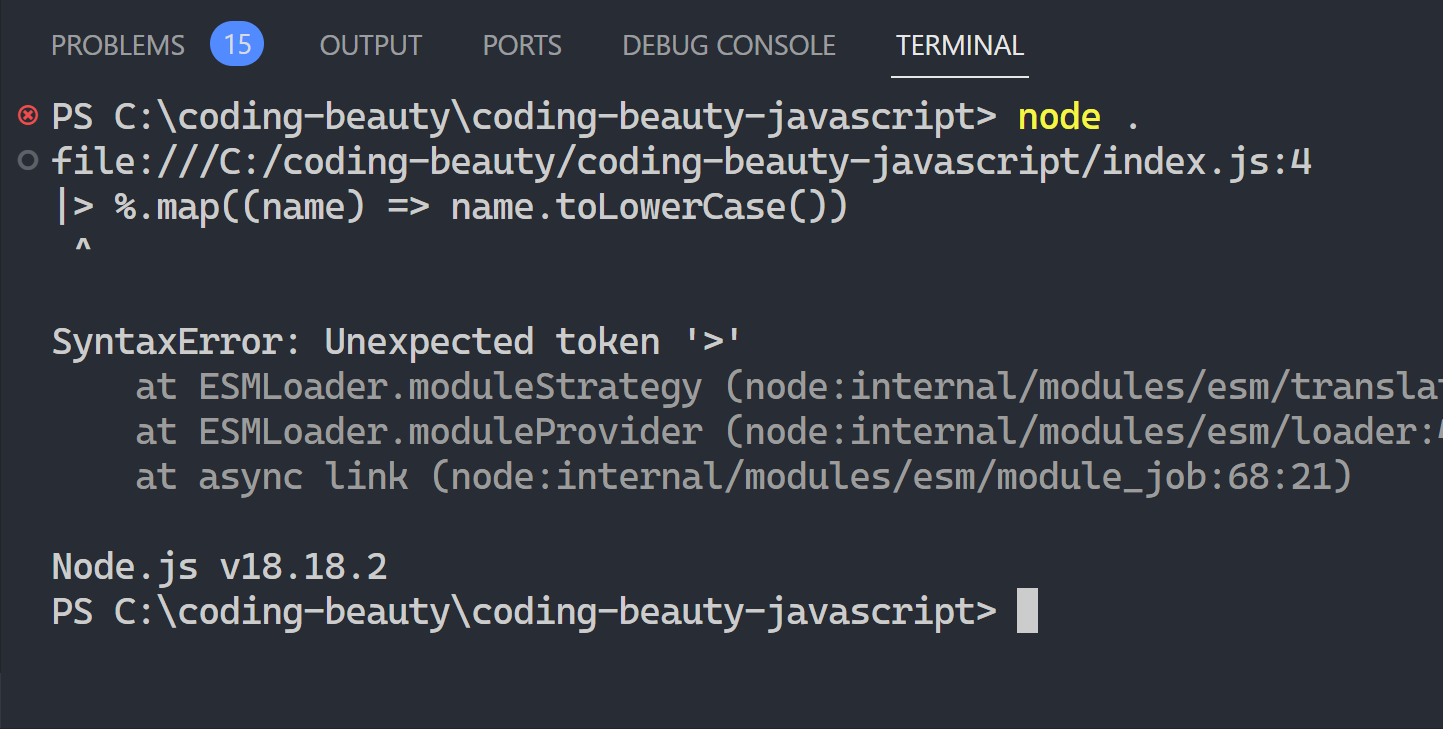Image resolution: width=1443 pixels, height=729 pixels.
Task: Switch to the OUTPUT tab
Action: (371, 46)
